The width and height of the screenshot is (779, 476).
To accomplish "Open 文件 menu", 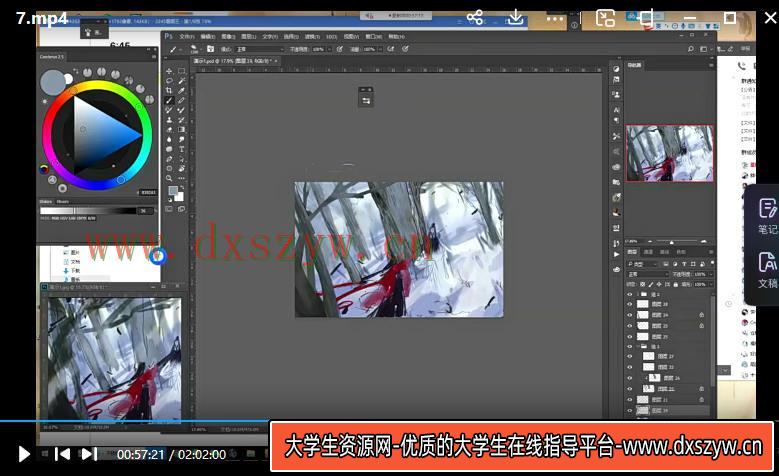I will [x=187, y=37].
